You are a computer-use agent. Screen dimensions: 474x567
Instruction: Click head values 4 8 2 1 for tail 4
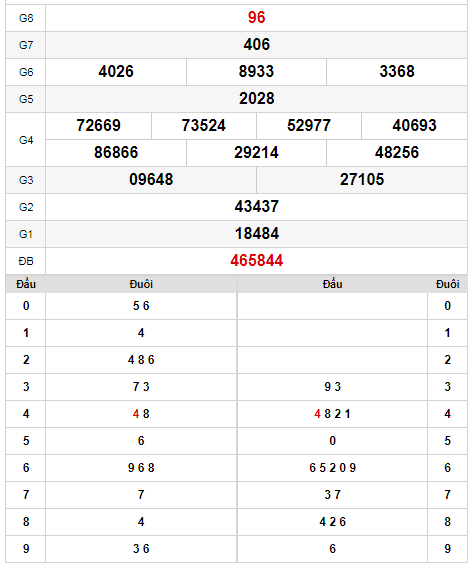coord(332,414)
